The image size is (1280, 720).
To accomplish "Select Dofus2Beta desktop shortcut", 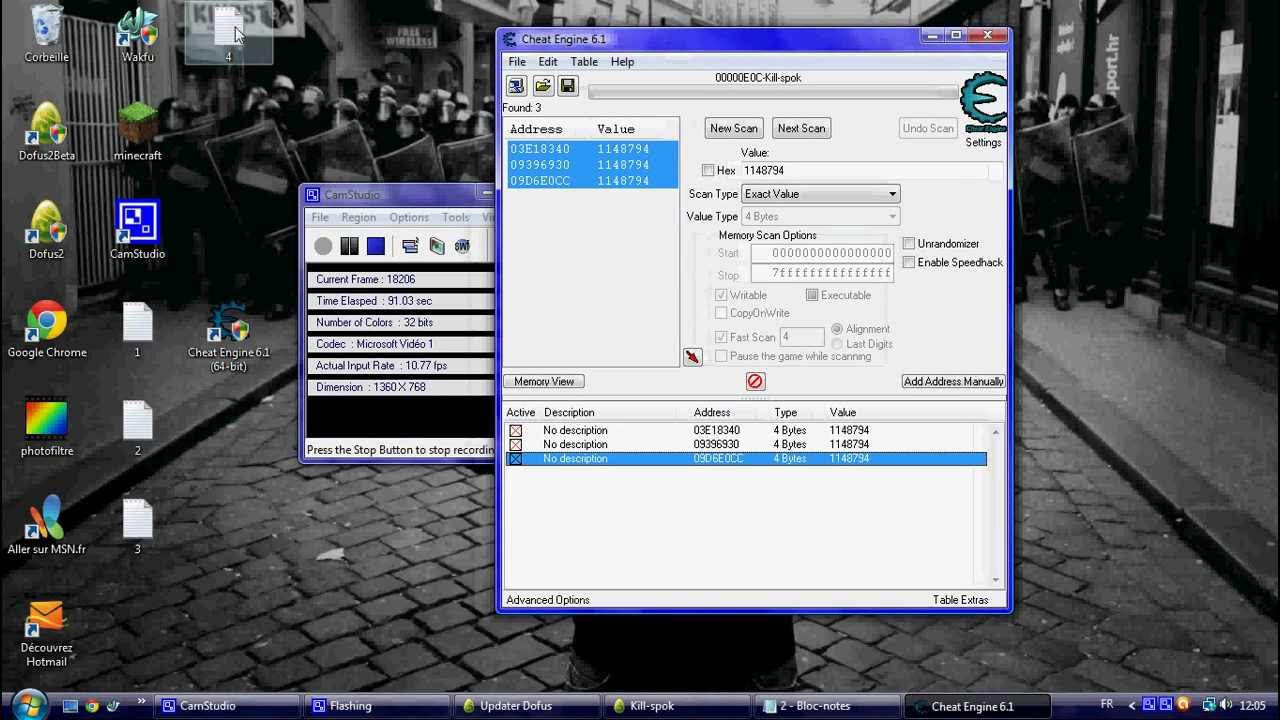I will (x=47, y=132).
